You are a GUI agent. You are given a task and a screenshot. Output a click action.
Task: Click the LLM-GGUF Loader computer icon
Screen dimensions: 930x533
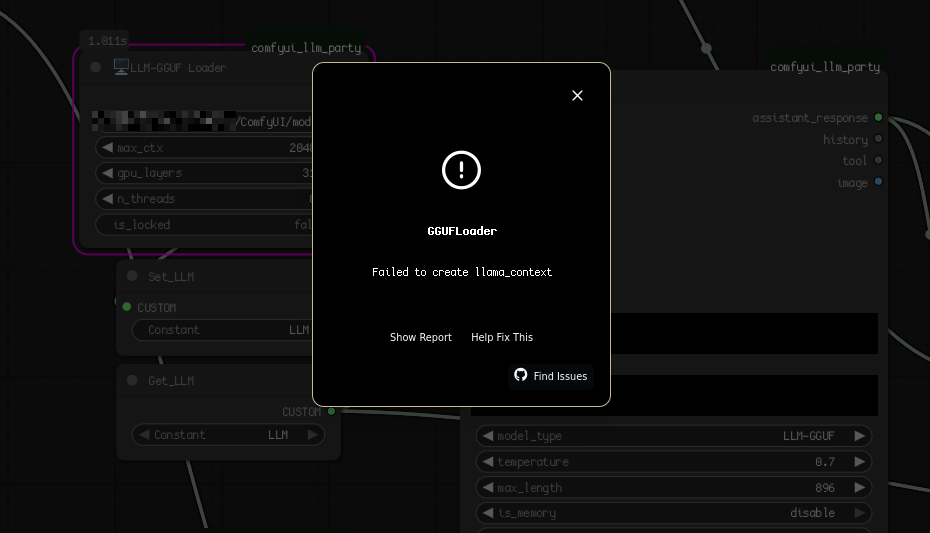[x=121, y=67]
